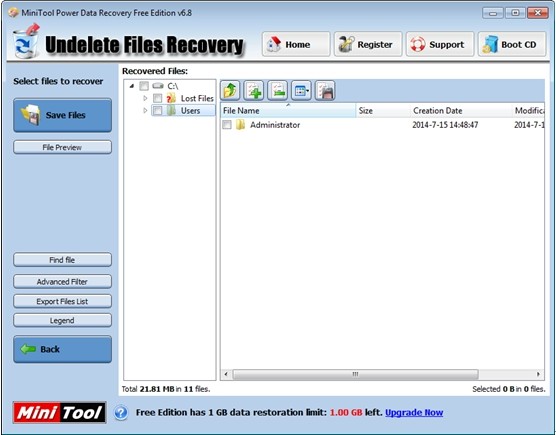Click the Lost Files folder icon
The width and height of the screenshot is (556, 435).
(171, 98)
